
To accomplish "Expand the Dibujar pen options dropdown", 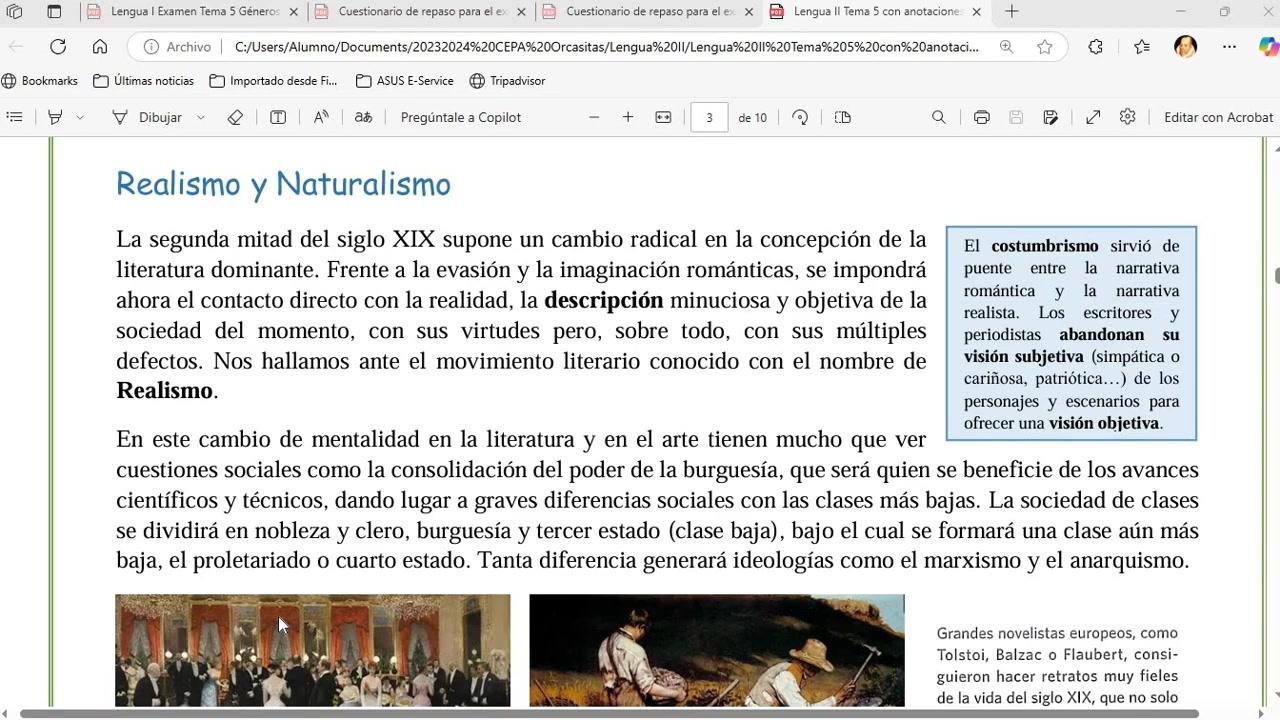I will 201,117.
